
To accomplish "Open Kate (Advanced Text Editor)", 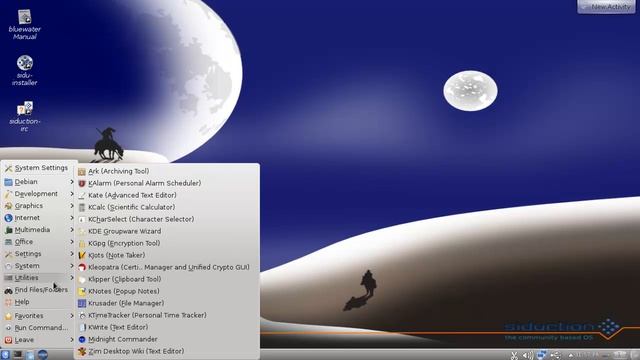I will 167,195.
